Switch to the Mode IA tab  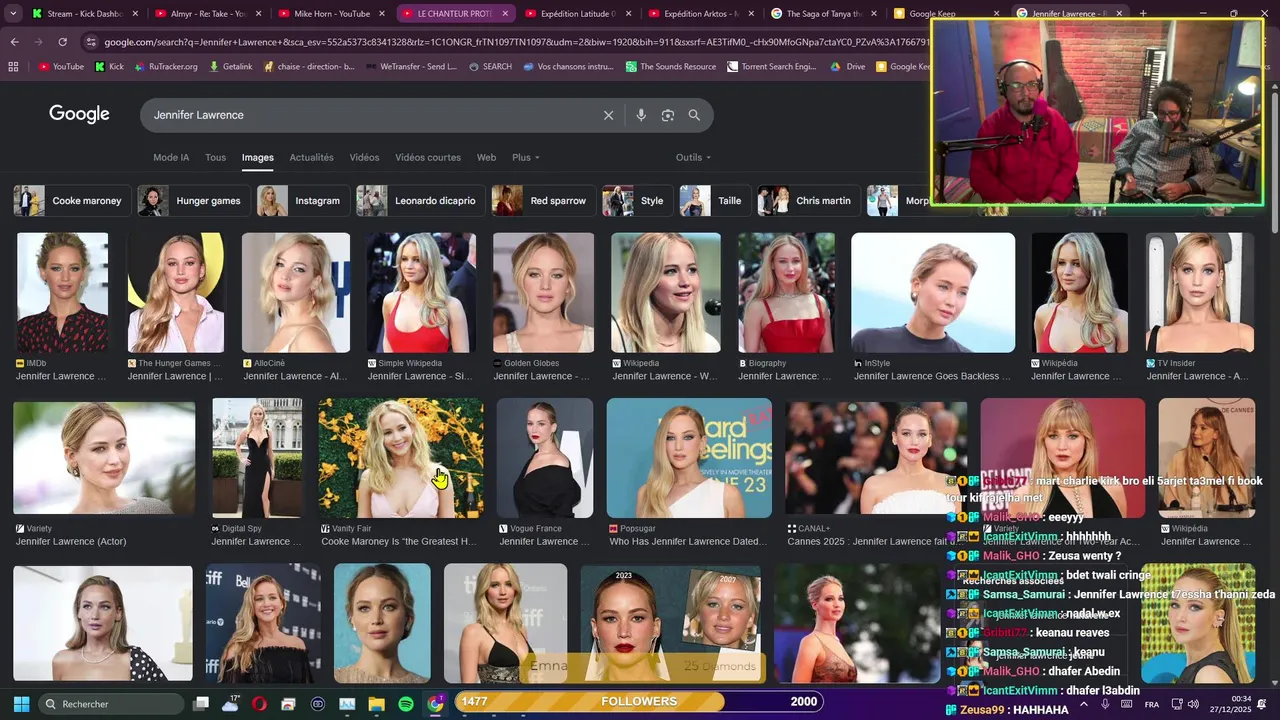click(x=171, y=157)
